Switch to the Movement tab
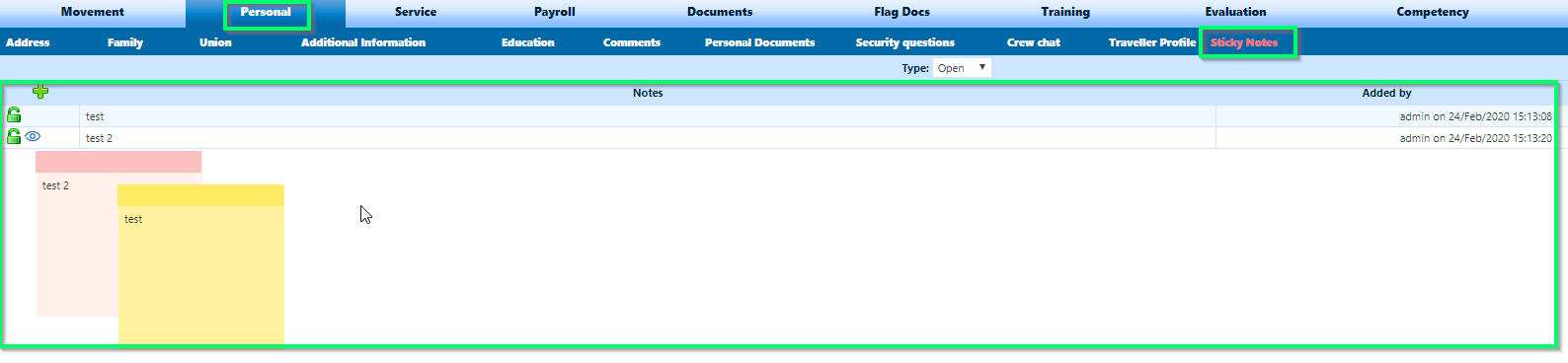The width and height of the screenshot is (1568, 363). (x=93, y=12)
